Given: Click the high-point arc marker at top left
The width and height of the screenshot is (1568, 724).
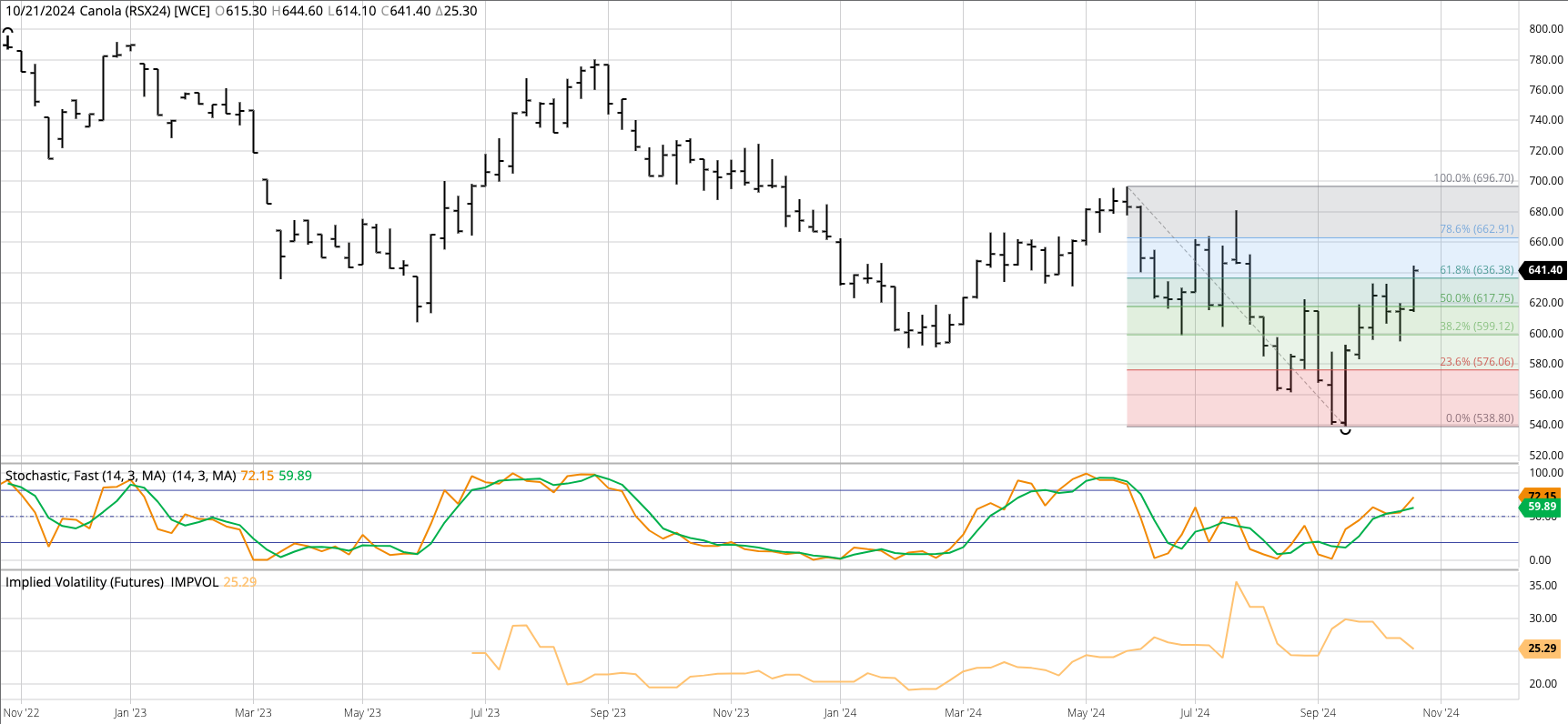Looking at the screenshot, I should (x=7, y=32).
